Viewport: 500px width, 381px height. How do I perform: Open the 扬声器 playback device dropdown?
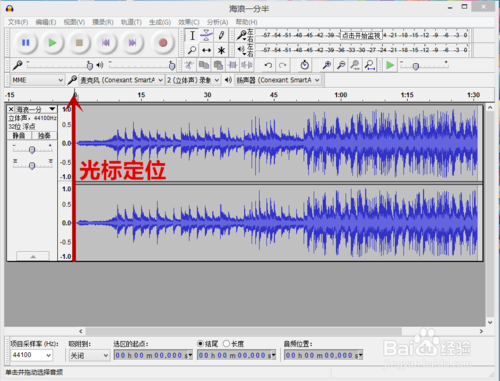(x=278, y=80)
